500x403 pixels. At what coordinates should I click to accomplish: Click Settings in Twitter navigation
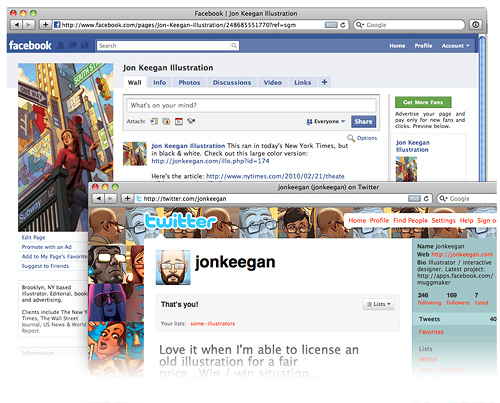click(x=443, y=220)
